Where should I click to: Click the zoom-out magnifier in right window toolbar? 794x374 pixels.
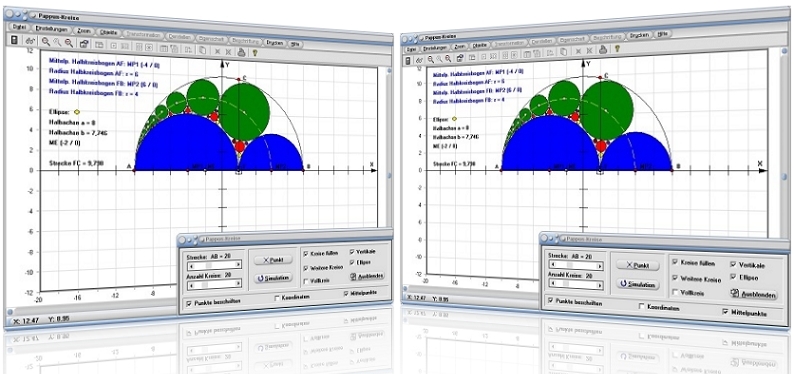449,58
